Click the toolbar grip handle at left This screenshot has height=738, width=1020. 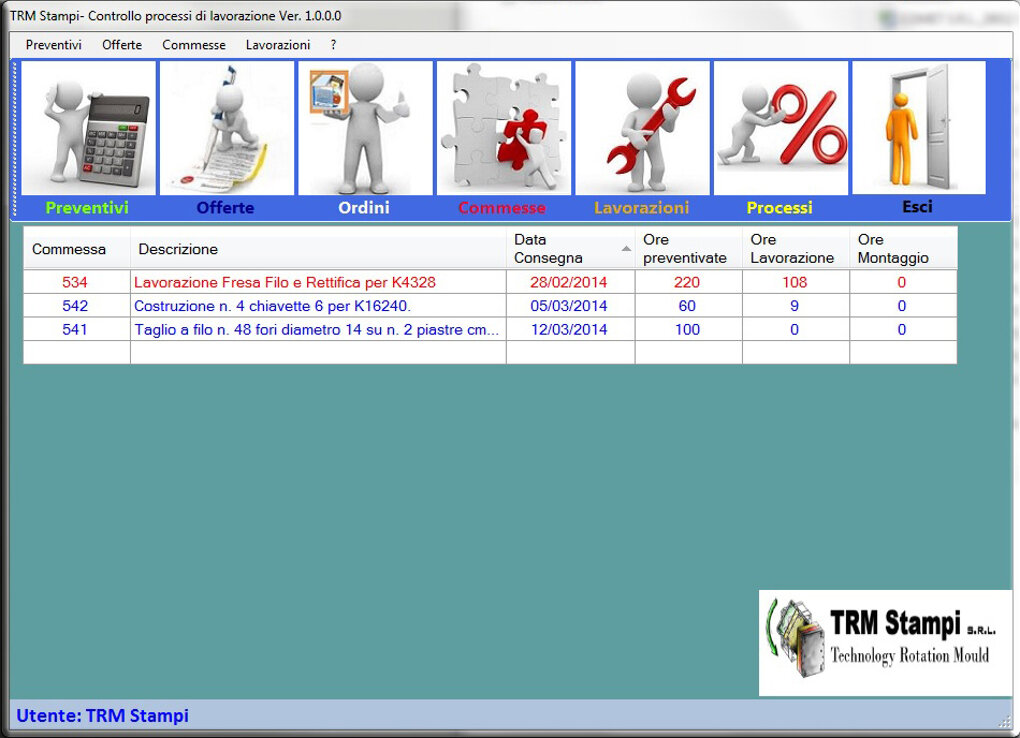tap(14, 139)
